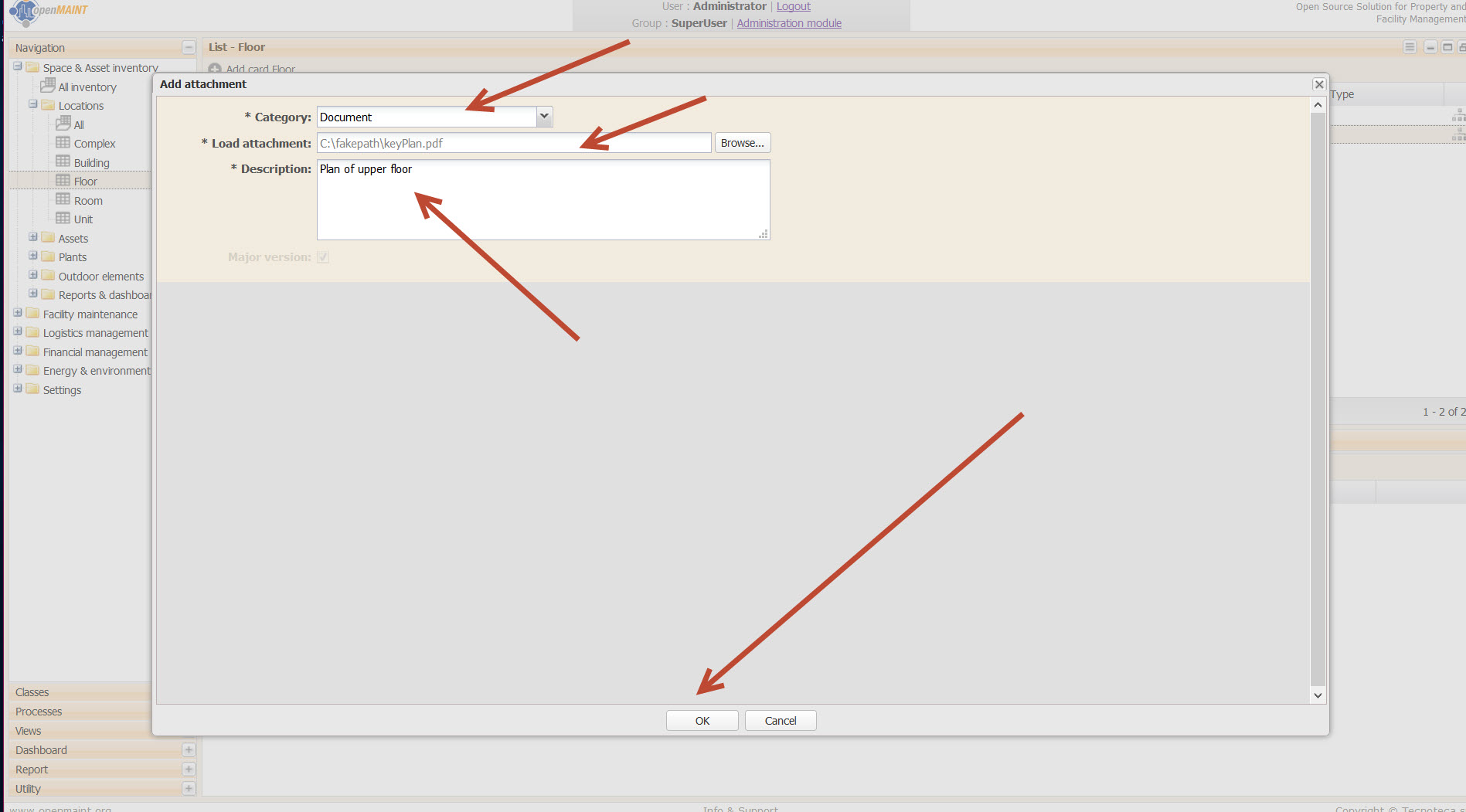
Task: Click the Unit table icon
Action: [x=63, y=219]
